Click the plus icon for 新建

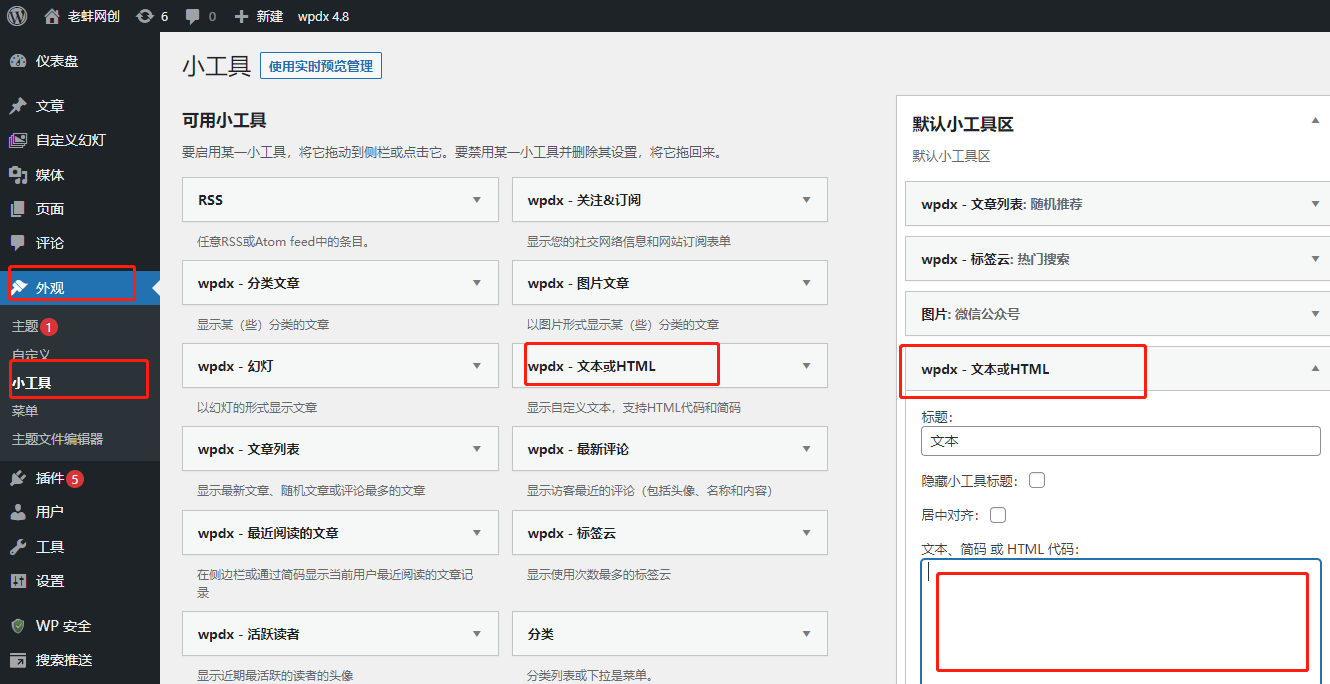241,16
